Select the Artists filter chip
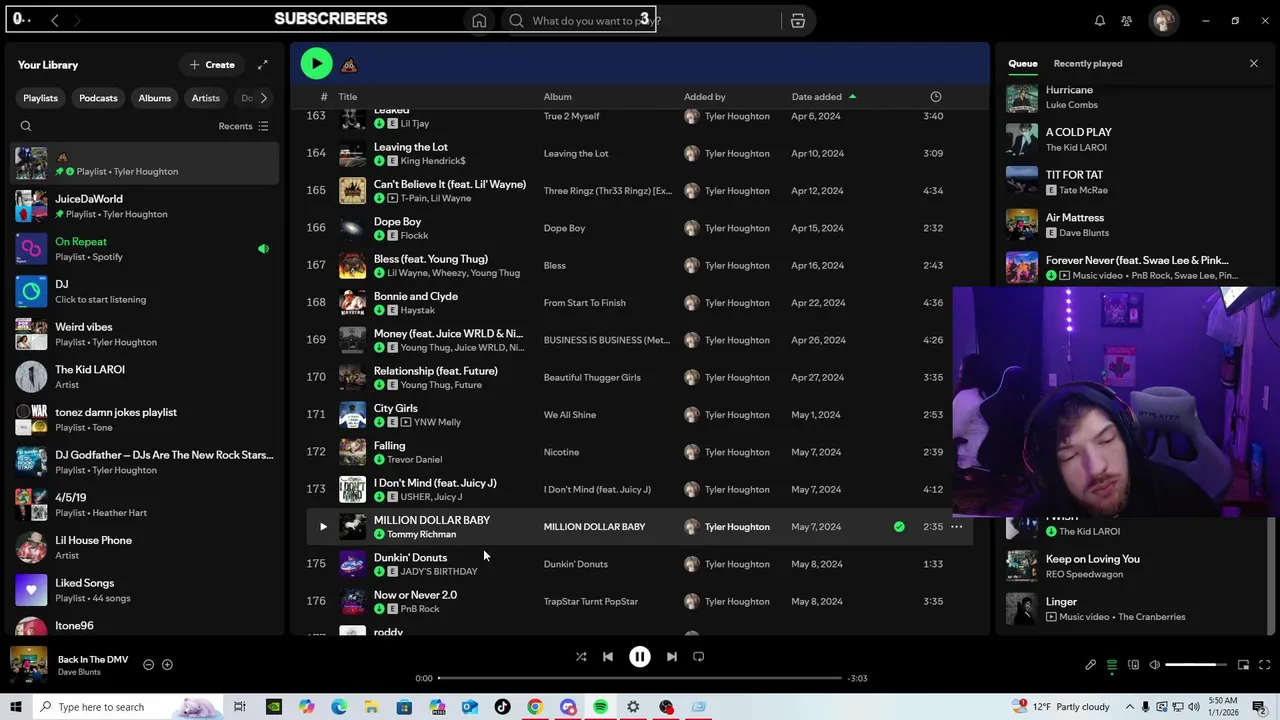This screenshot has height=720, width=1280. click(206, 98)
